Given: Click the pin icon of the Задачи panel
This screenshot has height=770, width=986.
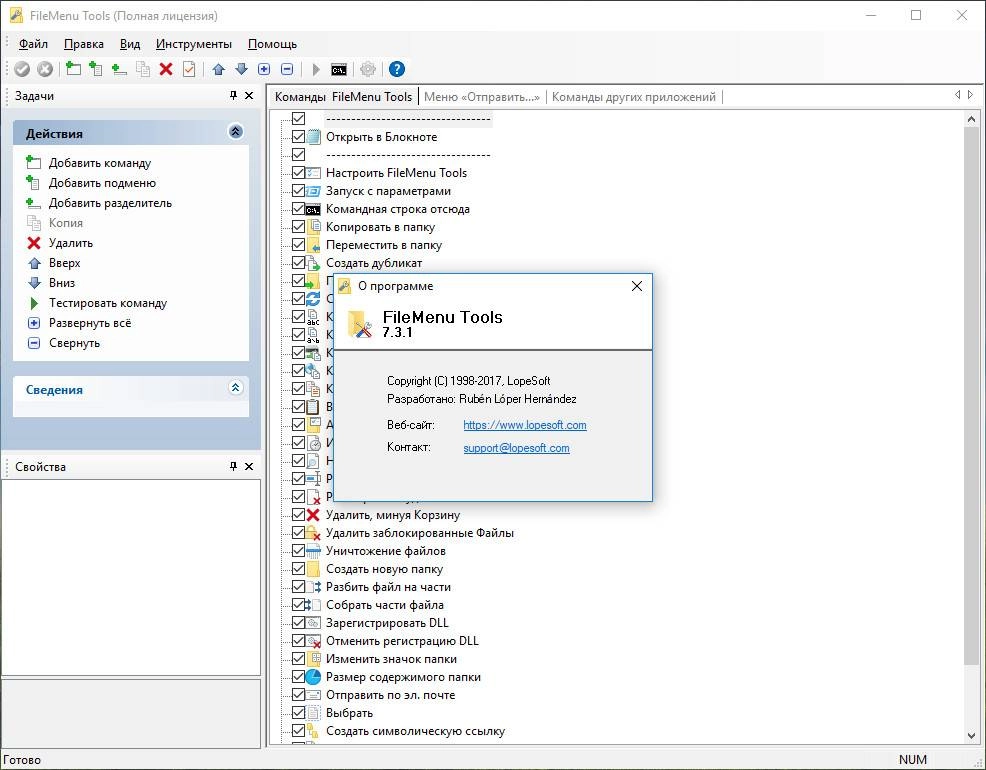Looking at the screenshot, I should click(233, 96).
